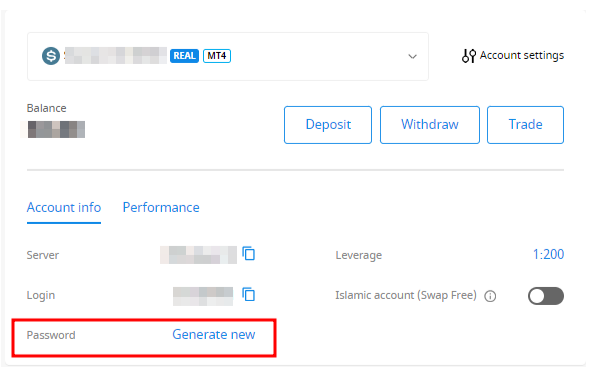Viewport: 596px width, 373px height.
Task: Click the Account settings sliders icon
Action: tap(469, 56)
